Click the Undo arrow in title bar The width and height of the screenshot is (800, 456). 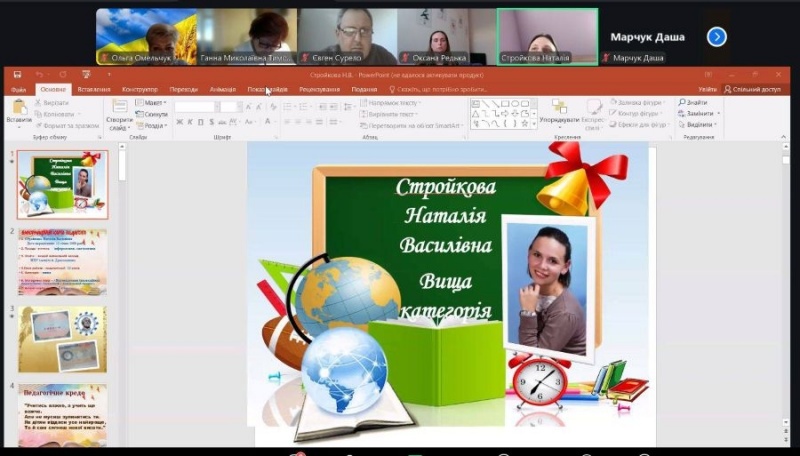[x=38, y=75]
